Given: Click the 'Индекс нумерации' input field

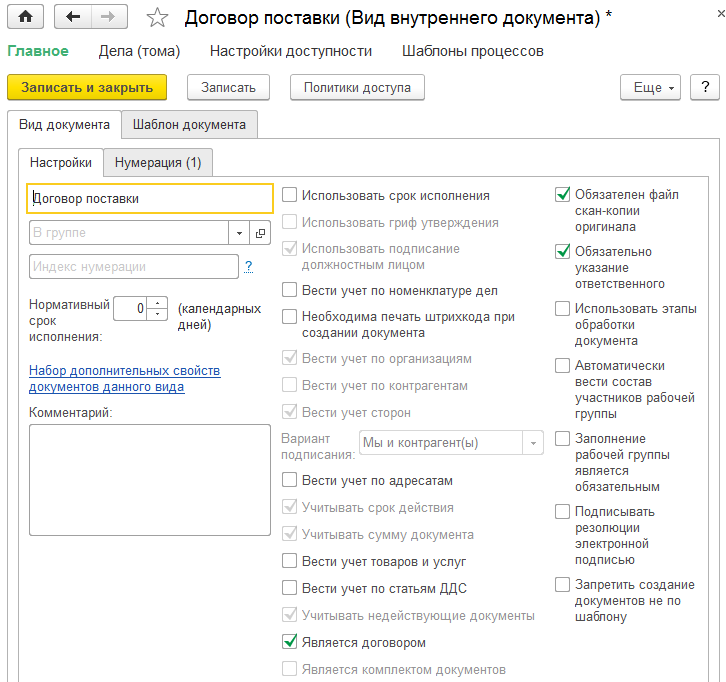Looking at the screenshot, I should 134,267.
